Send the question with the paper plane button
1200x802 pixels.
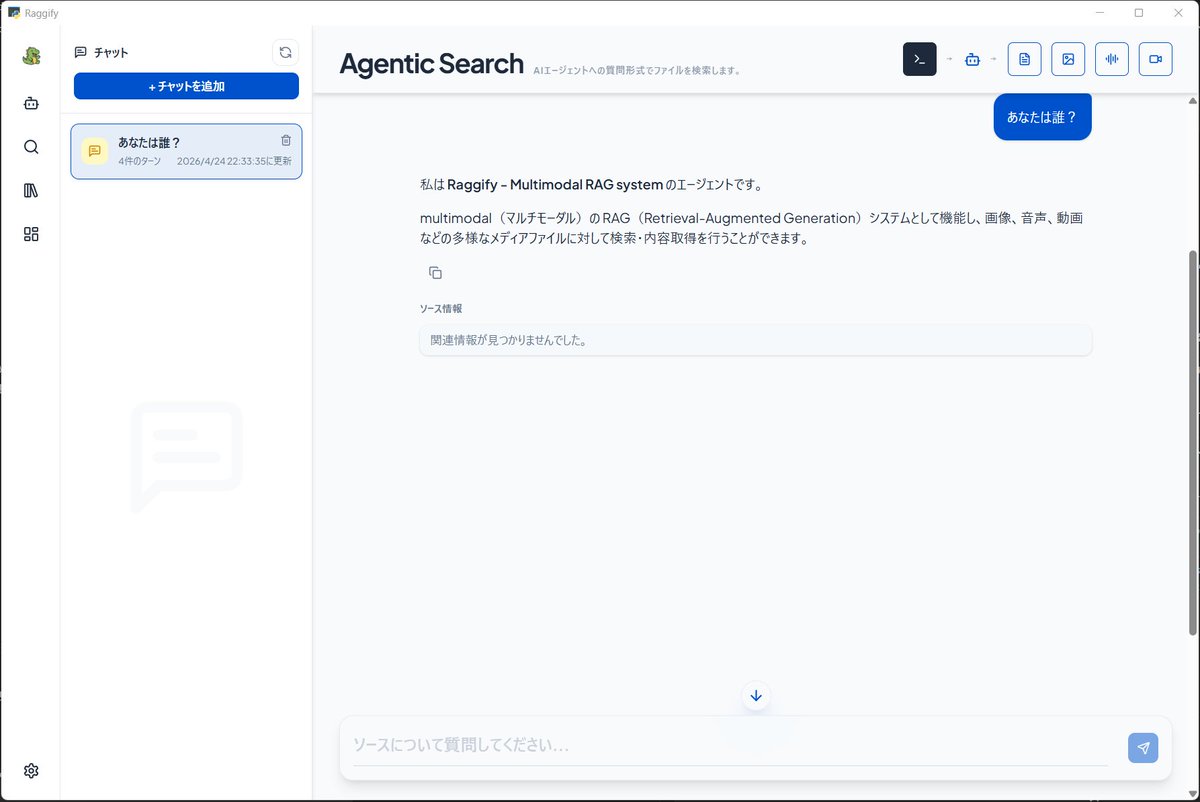(x=1143, y=748)
